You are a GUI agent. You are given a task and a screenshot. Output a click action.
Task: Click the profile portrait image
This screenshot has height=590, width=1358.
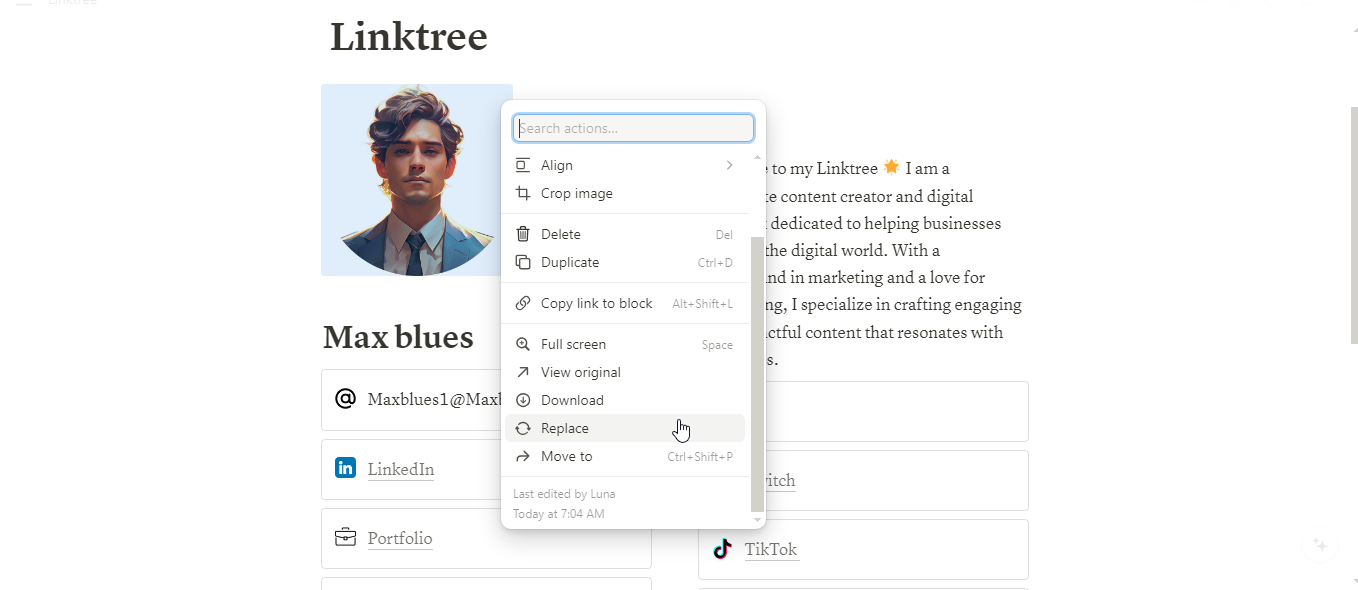(x=417, y=180)
